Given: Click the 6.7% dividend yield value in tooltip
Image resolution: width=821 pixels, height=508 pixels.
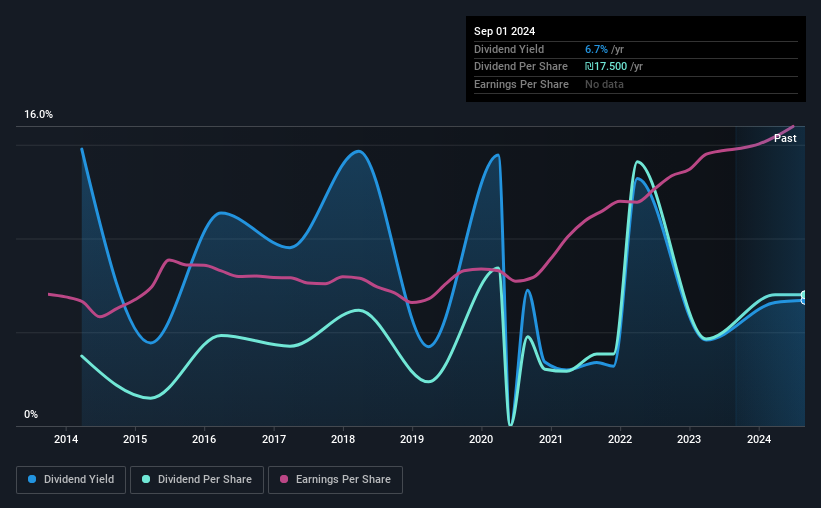Looking at the screenshot, I should (x=596, y=49).
